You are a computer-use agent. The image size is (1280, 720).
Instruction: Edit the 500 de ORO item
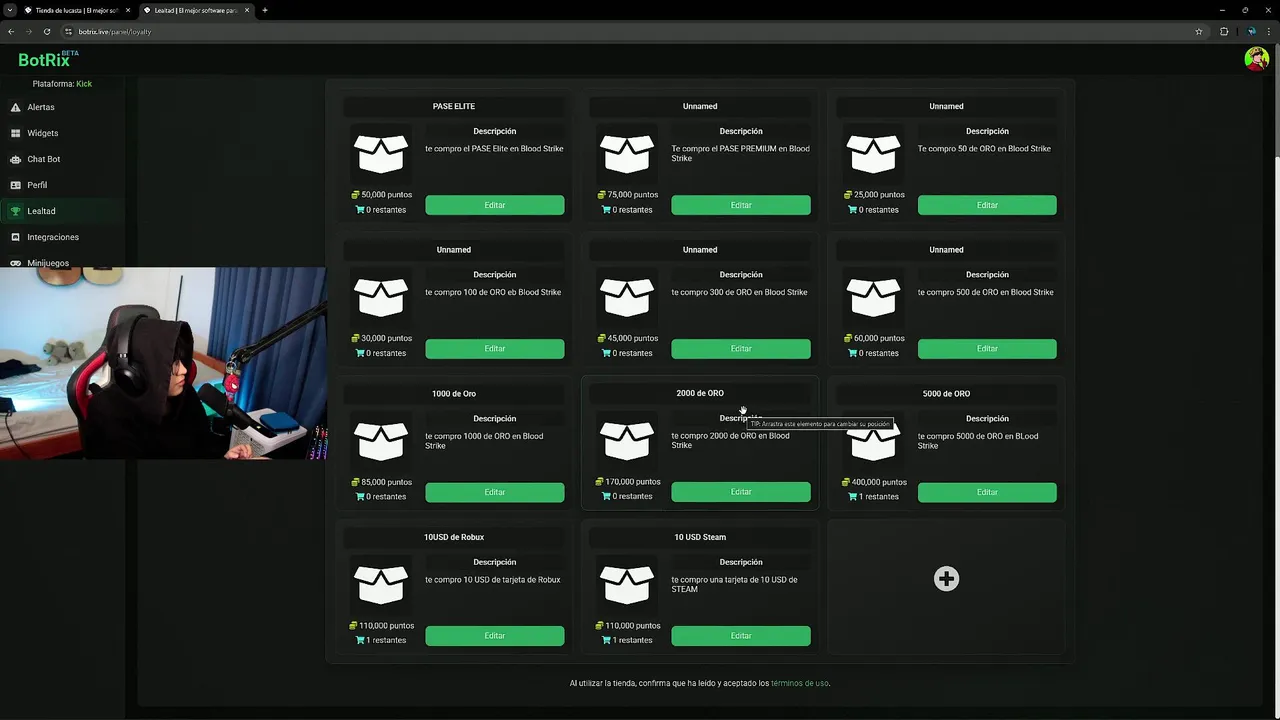pyautogui.click(x=987, y=349)
